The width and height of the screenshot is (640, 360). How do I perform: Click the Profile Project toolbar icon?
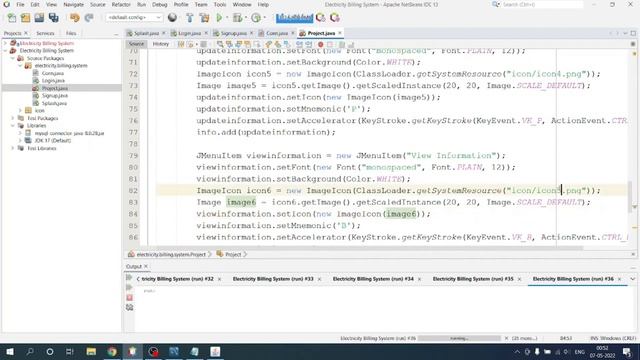(x=256, y=18)
